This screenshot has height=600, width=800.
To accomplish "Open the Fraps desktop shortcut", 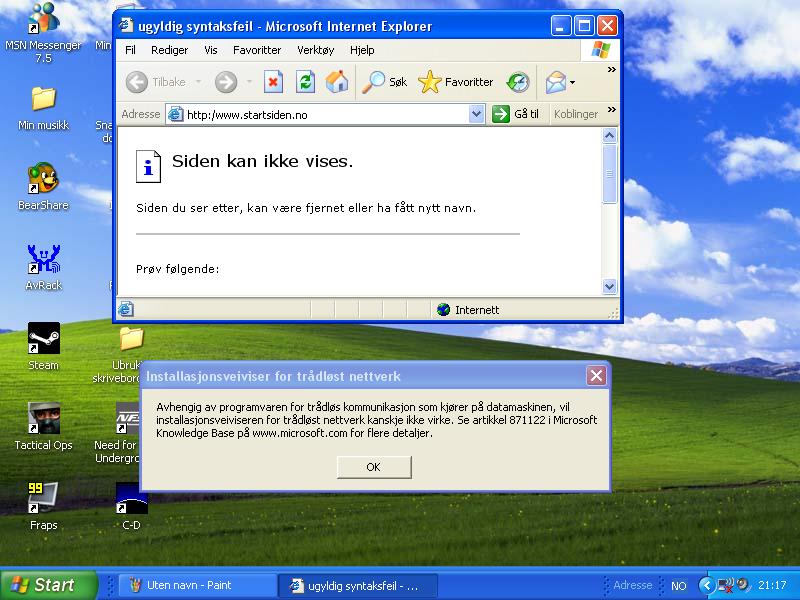I will pos(43,498).
